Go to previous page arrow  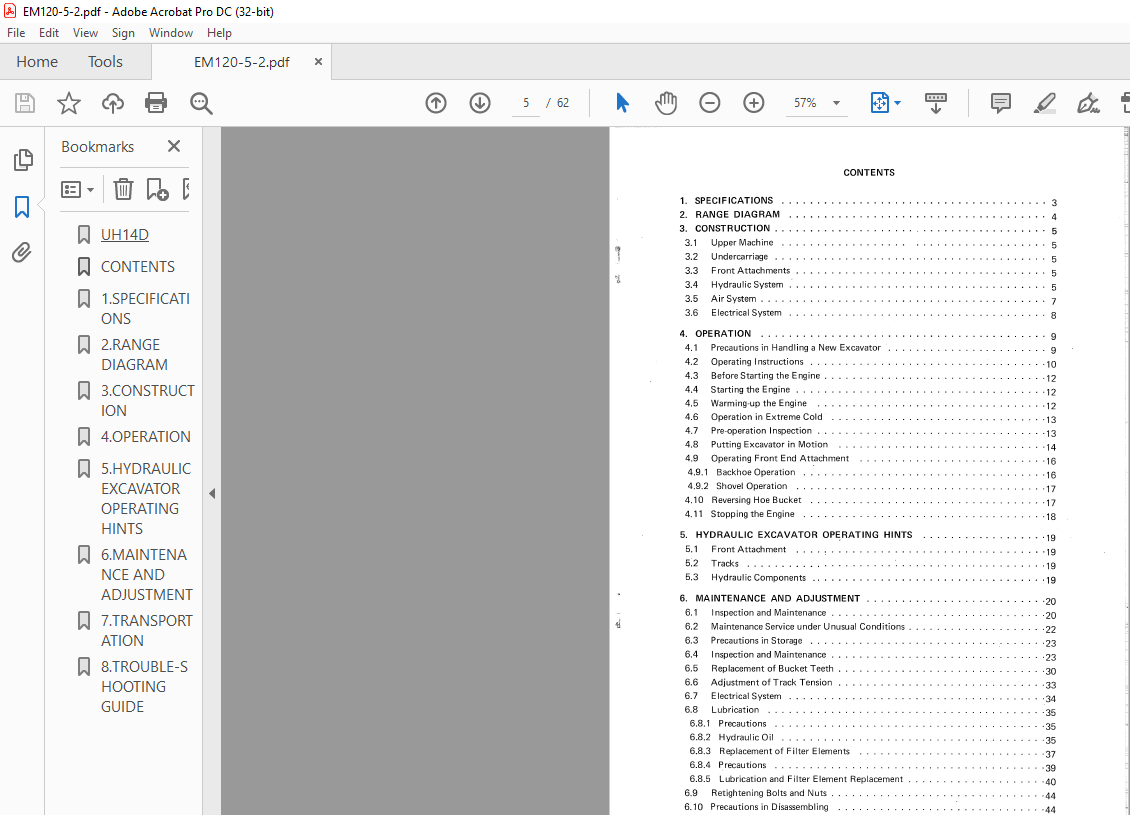(x=436, y=103)
